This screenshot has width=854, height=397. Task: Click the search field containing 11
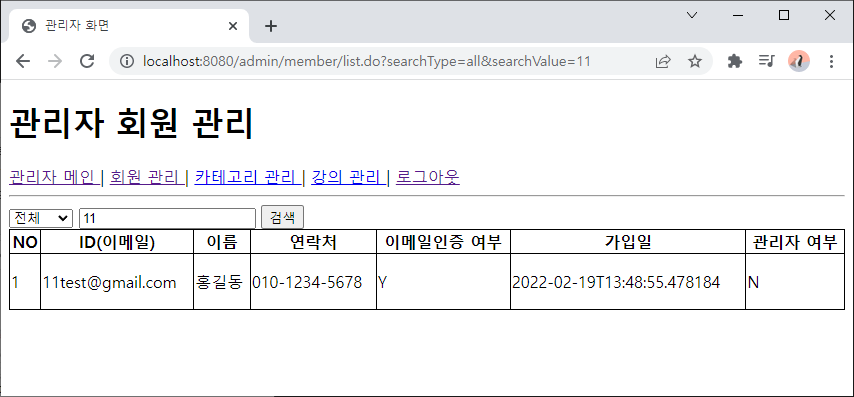point(167,218)
